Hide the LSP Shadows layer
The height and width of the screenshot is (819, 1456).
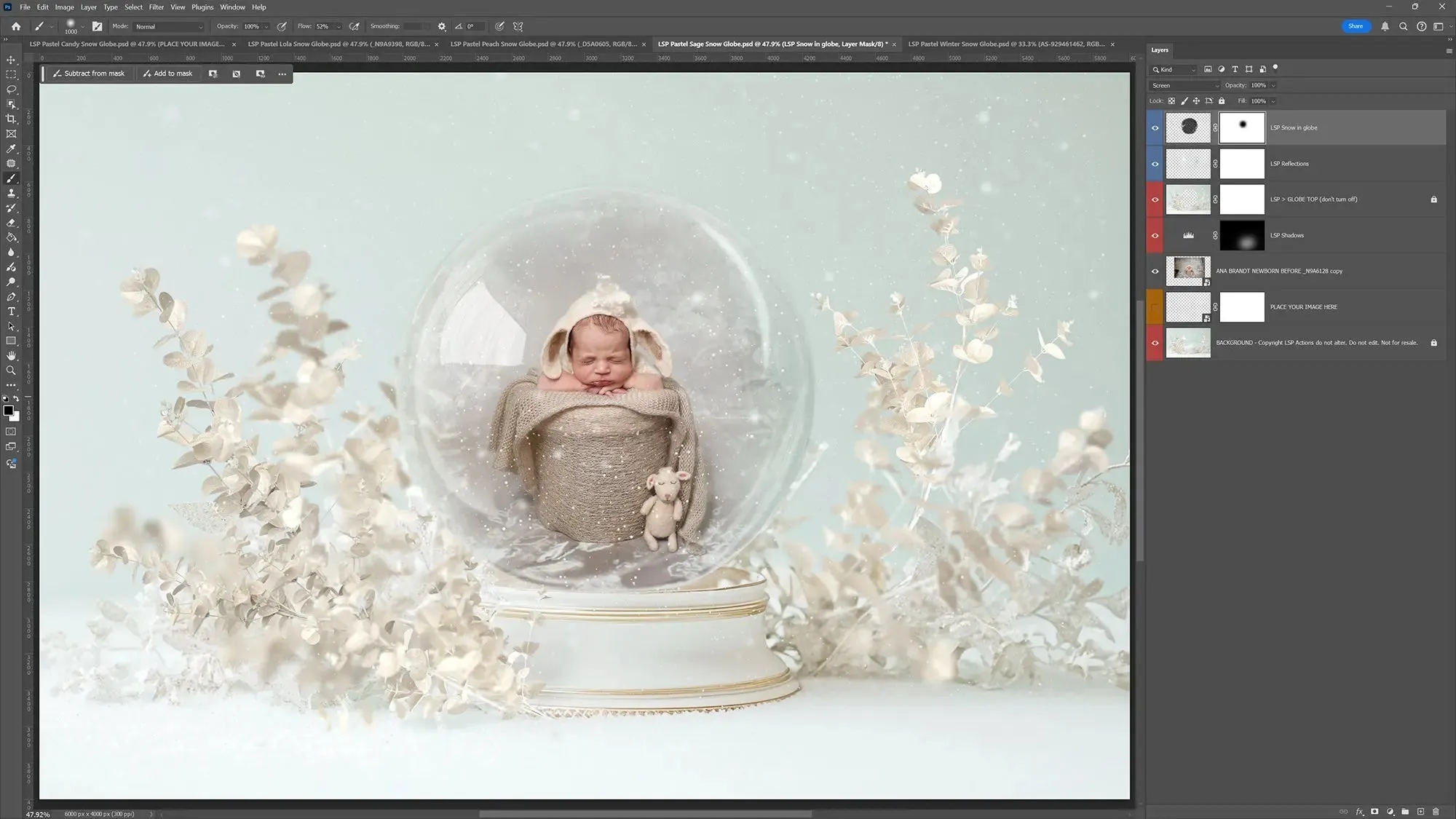click(x=1155, y=235)
